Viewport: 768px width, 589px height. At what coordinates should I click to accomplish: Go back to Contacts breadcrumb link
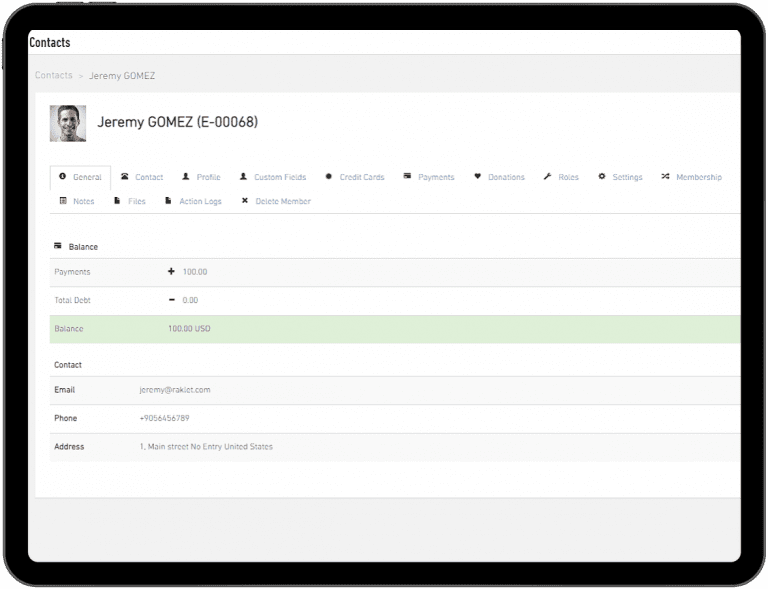click(x=54, y=76)
